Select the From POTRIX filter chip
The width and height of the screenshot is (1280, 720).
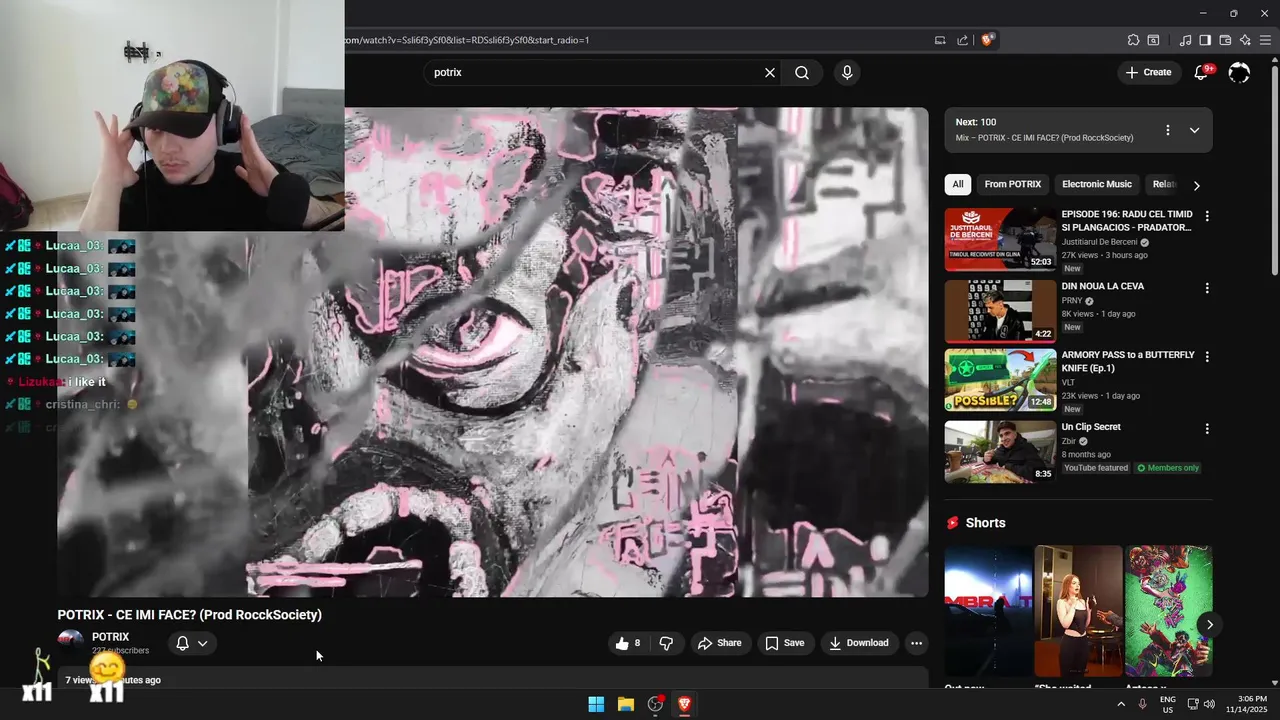1013,184
